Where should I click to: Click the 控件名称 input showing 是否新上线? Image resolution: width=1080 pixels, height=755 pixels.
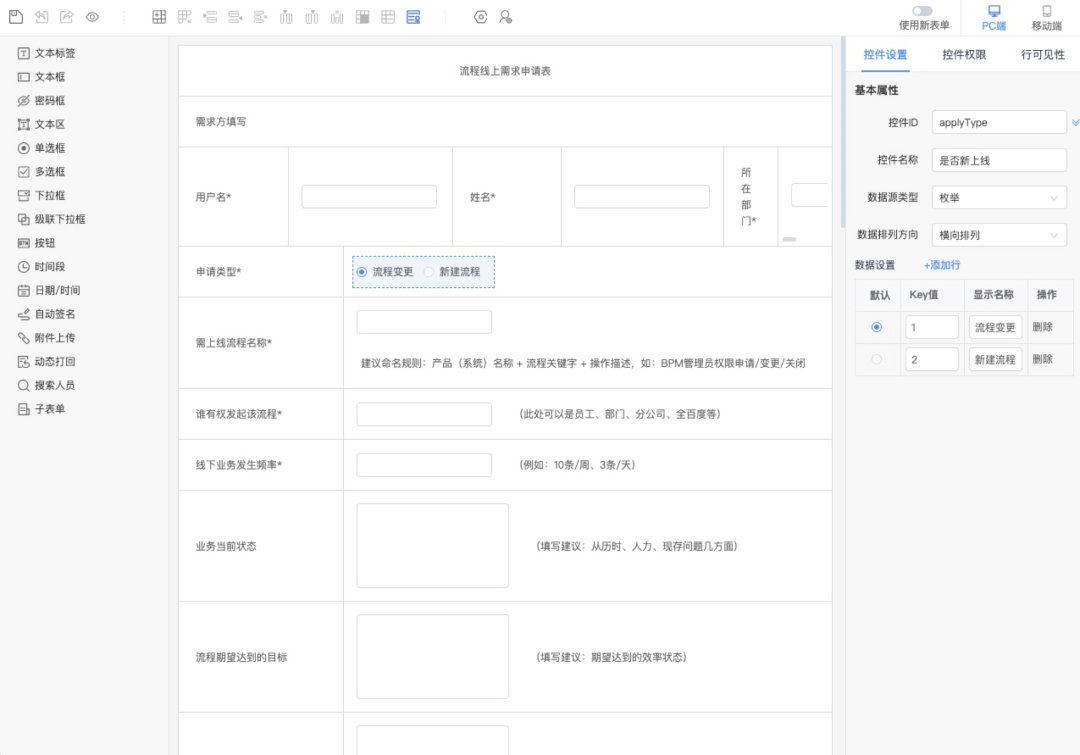[x=999, y=160]
